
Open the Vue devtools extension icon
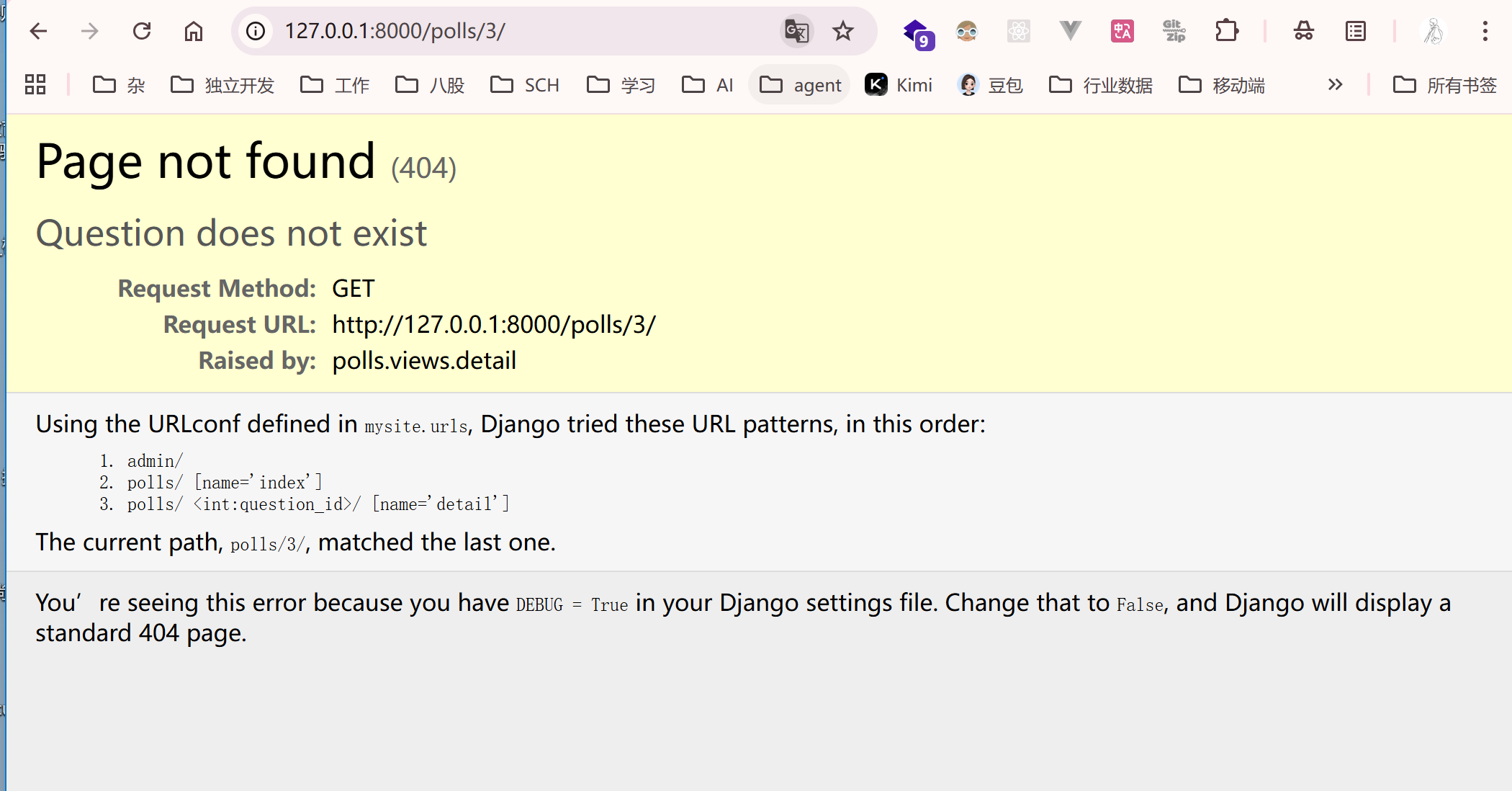point(1070,31)
